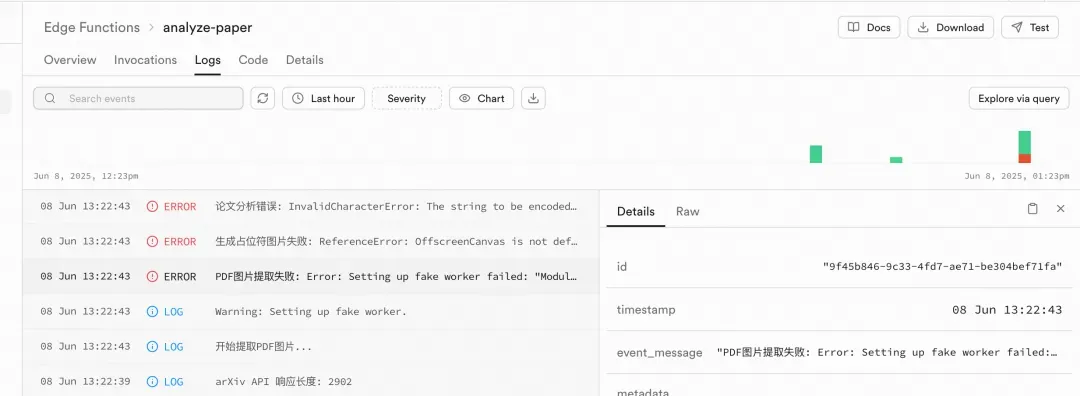Click the Edge Functions breadcrumb link
The image size is (1080, 396).
tap(92, 28)
